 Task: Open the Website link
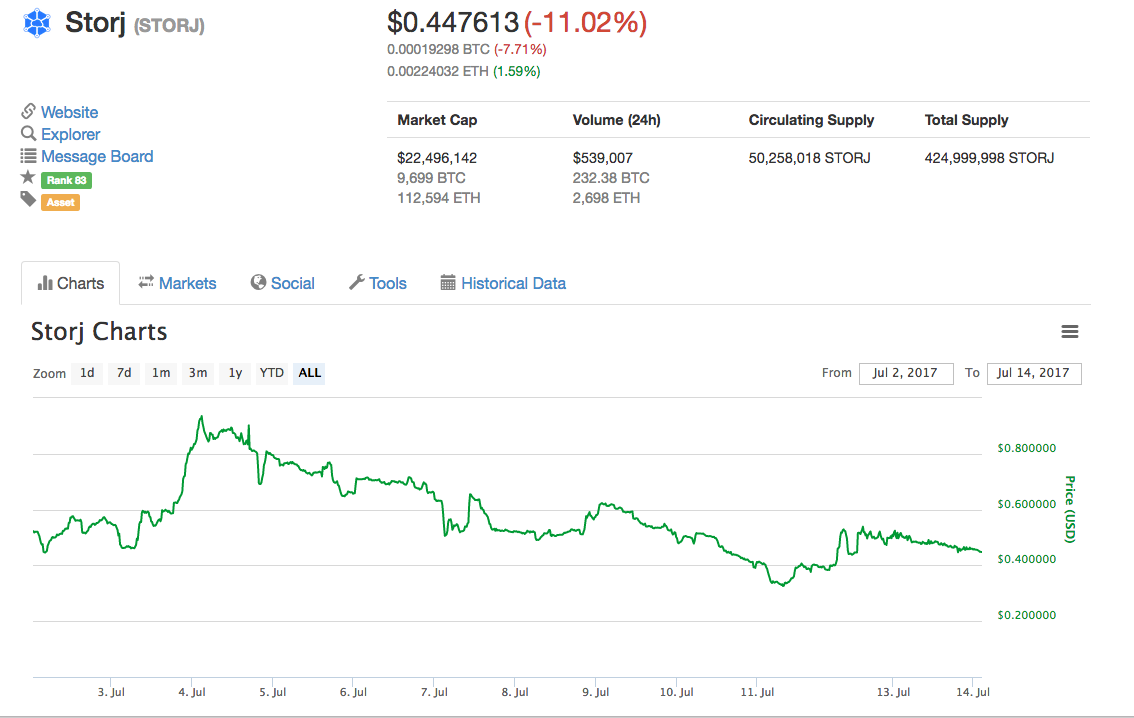point(69,112)
